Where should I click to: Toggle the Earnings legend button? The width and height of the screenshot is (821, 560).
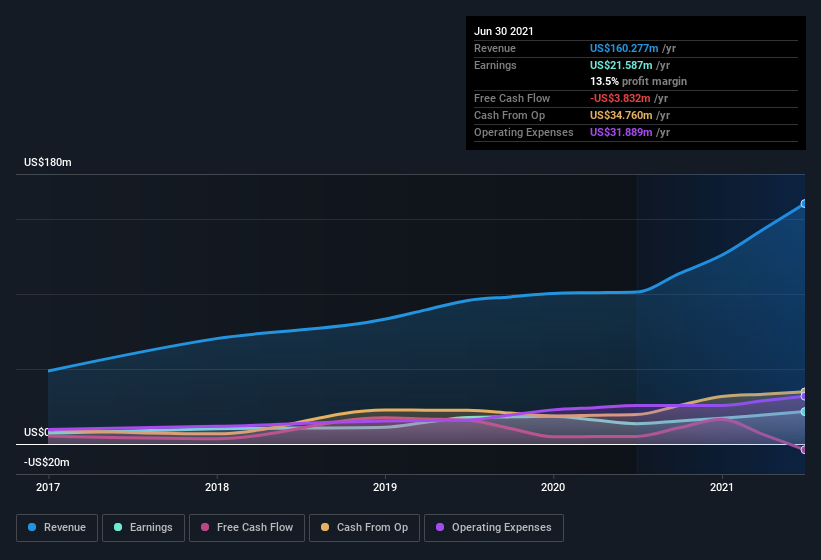point(143,528)
